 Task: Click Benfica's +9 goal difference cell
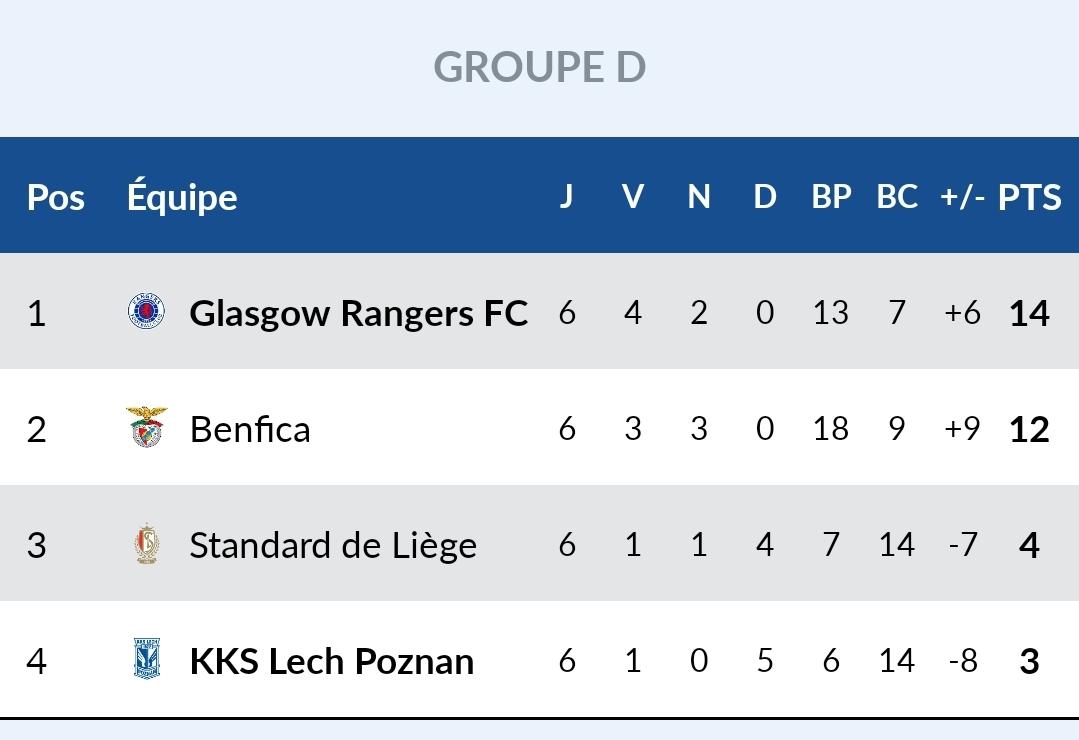[x=962, y=429]
